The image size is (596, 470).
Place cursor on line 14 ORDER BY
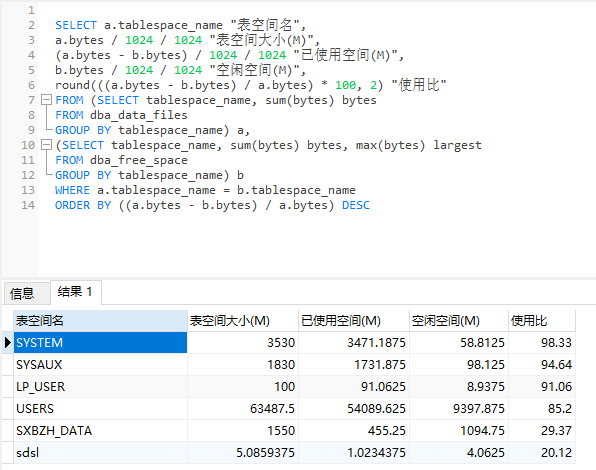click(83, 205)
